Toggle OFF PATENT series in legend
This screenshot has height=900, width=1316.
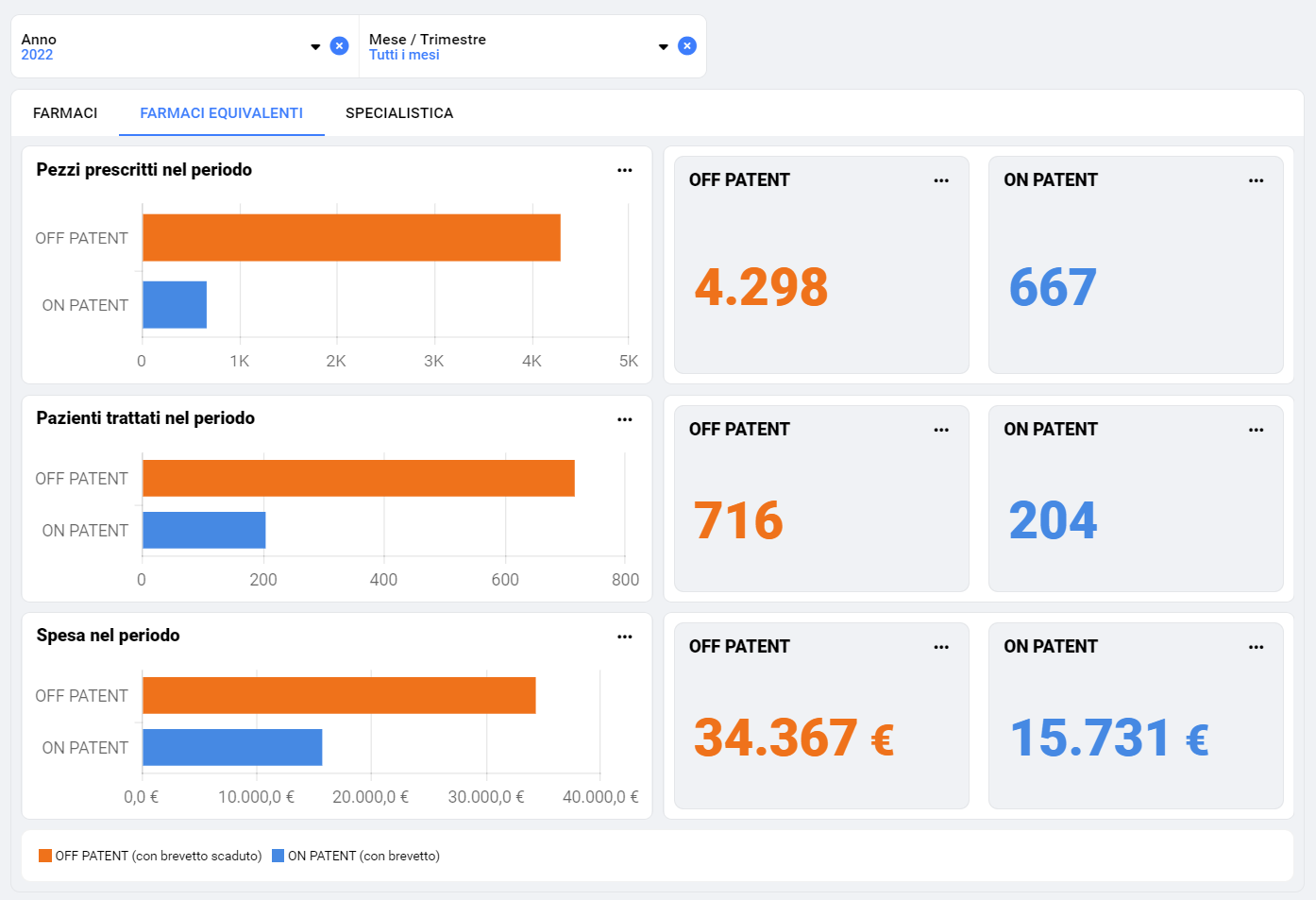coord(150,857)
